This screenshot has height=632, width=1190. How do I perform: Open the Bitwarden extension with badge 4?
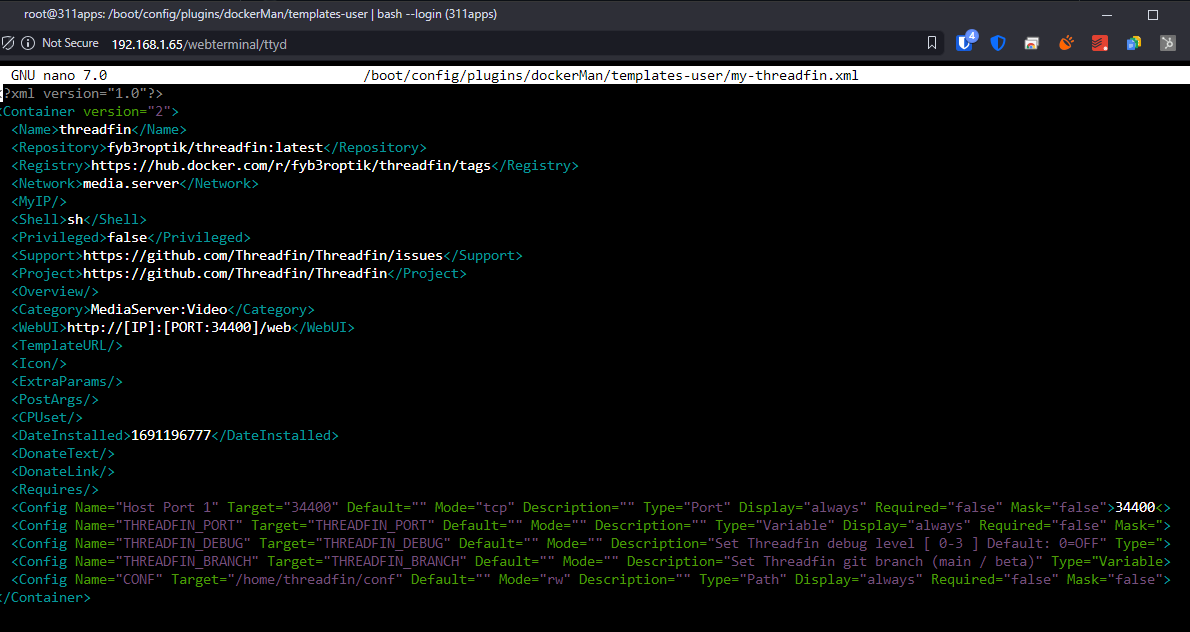(965, 42)
